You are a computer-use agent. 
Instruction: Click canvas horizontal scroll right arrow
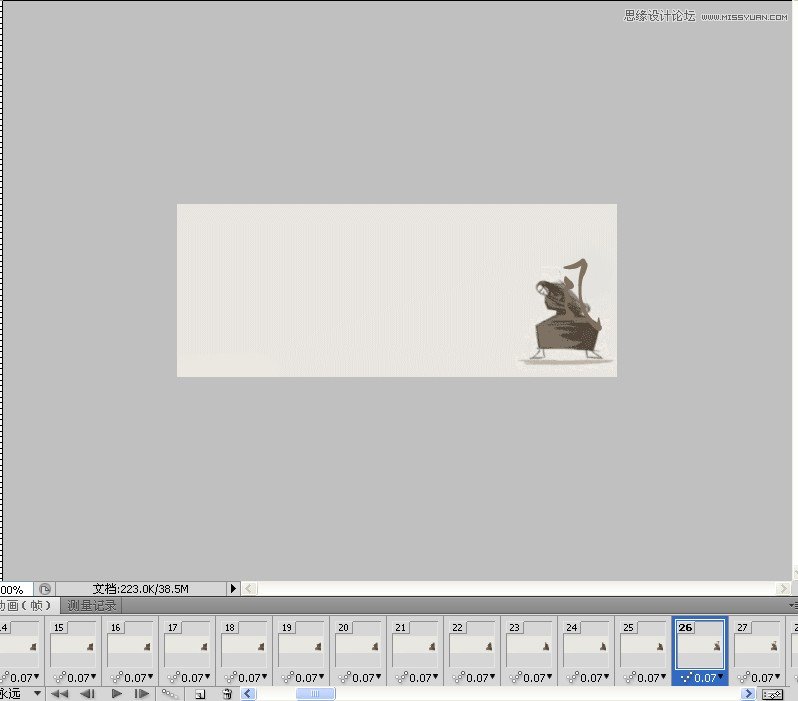click(782, 589)
